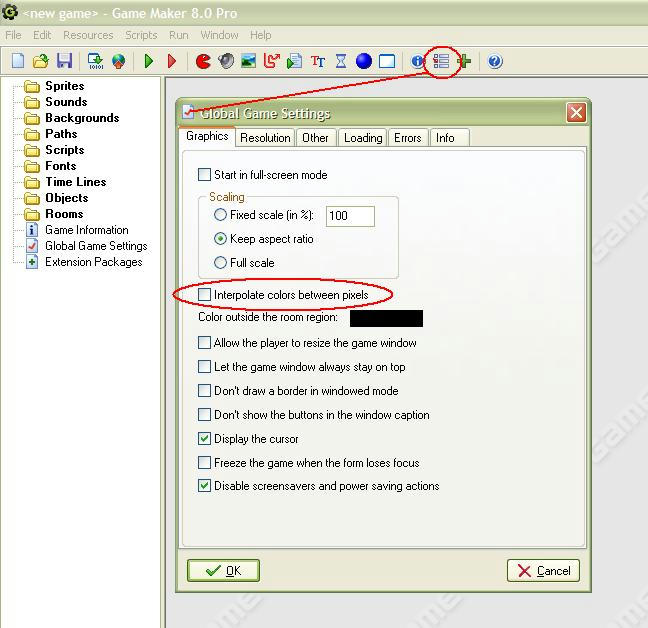
Task: Click the fixed scale percentage field
Action: click(x=350, y=216)
